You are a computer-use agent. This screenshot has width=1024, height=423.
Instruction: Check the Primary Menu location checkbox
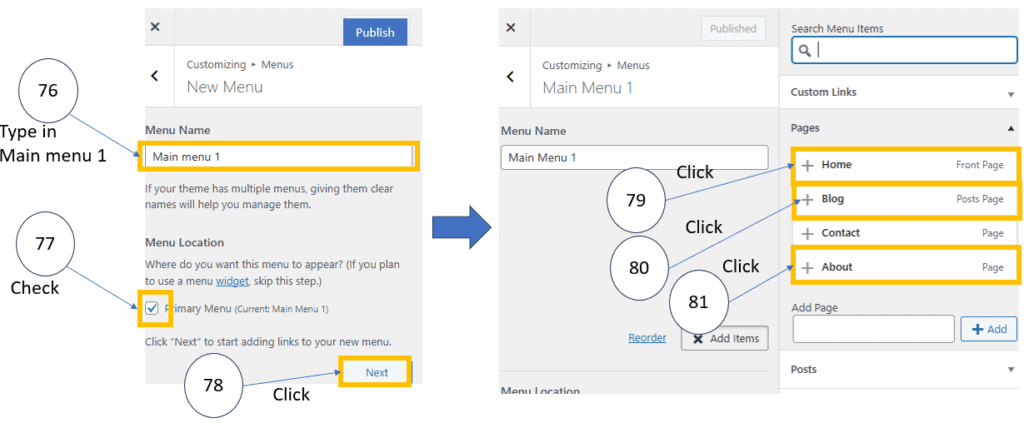click(x=152, y=309)
